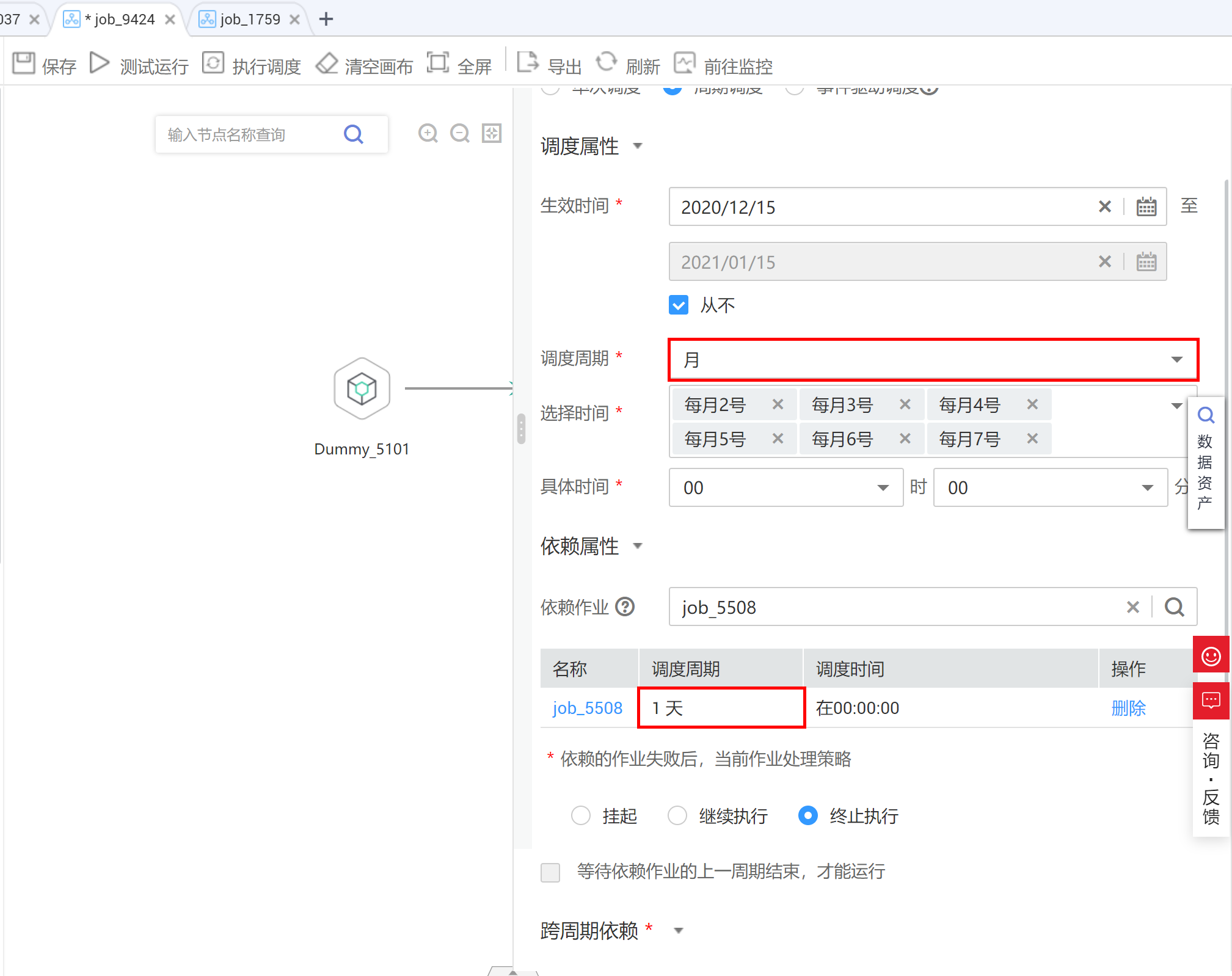Click search icon in dependency job field

[x=1174, y=607]
